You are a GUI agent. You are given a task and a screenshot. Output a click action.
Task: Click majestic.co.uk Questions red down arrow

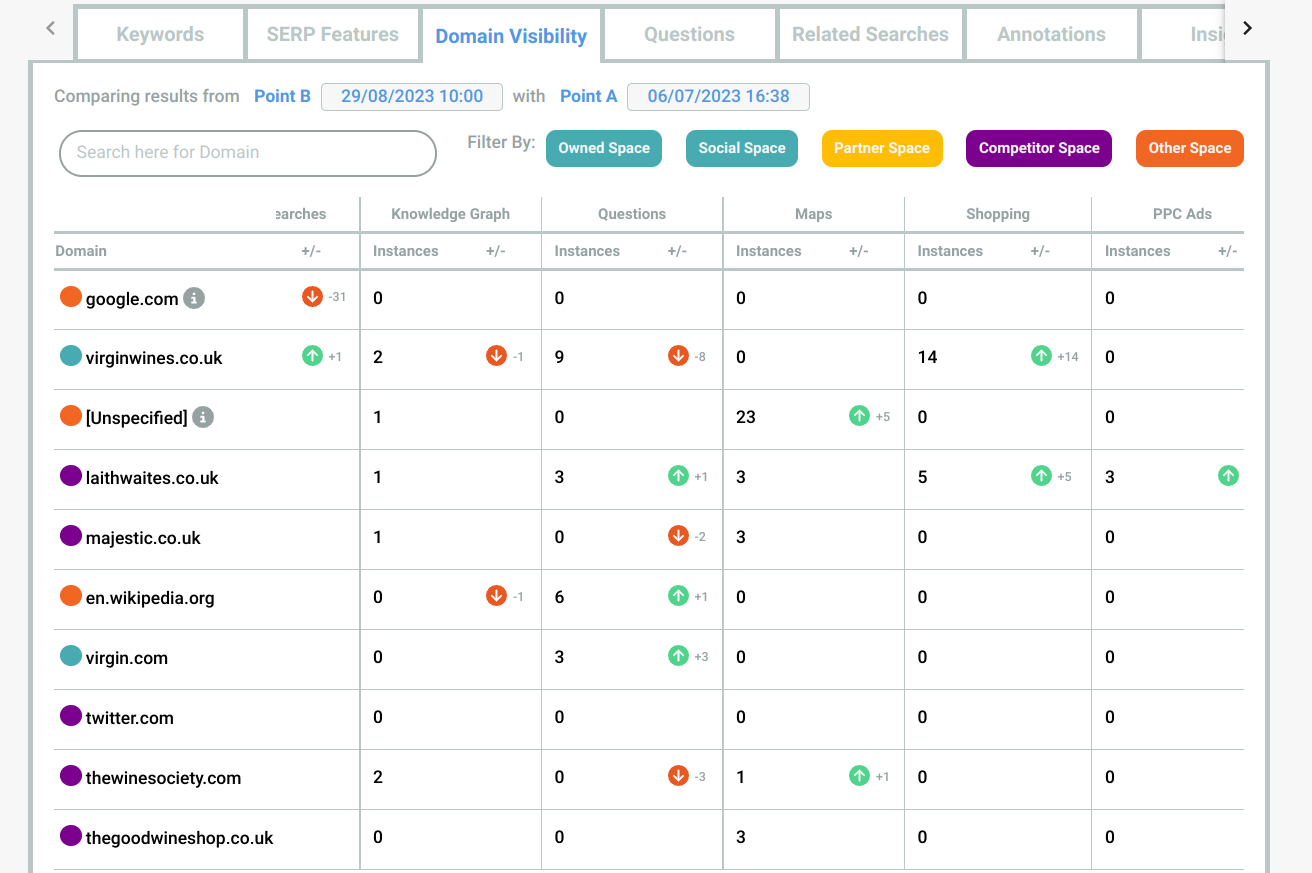pos(678,536)
